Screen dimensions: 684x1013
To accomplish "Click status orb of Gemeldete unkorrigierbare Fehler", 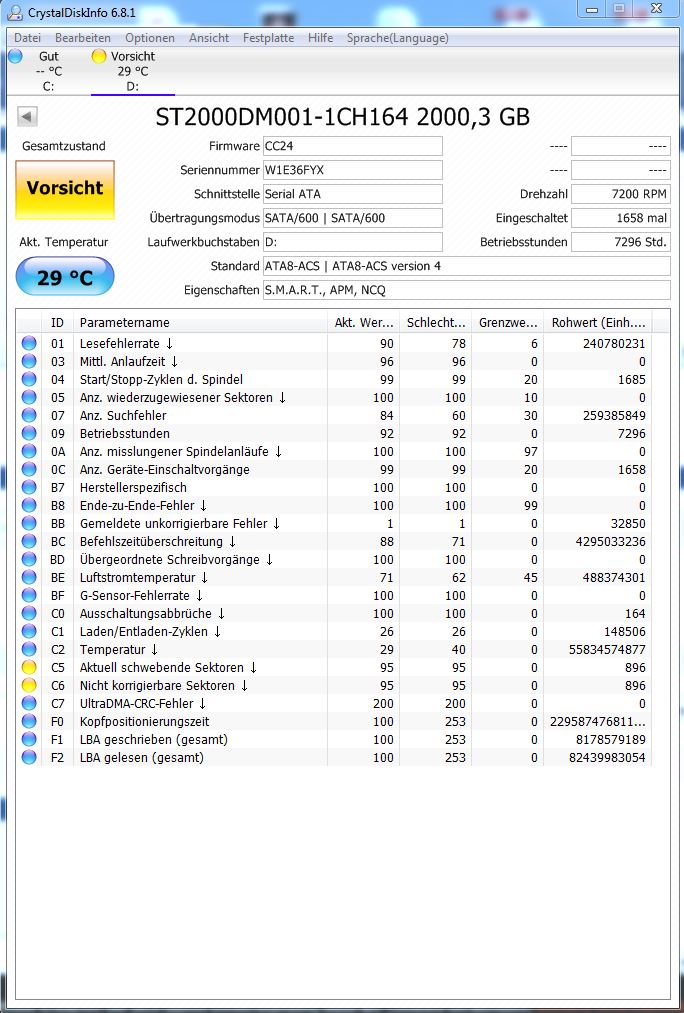I will [x=29, y=523].
